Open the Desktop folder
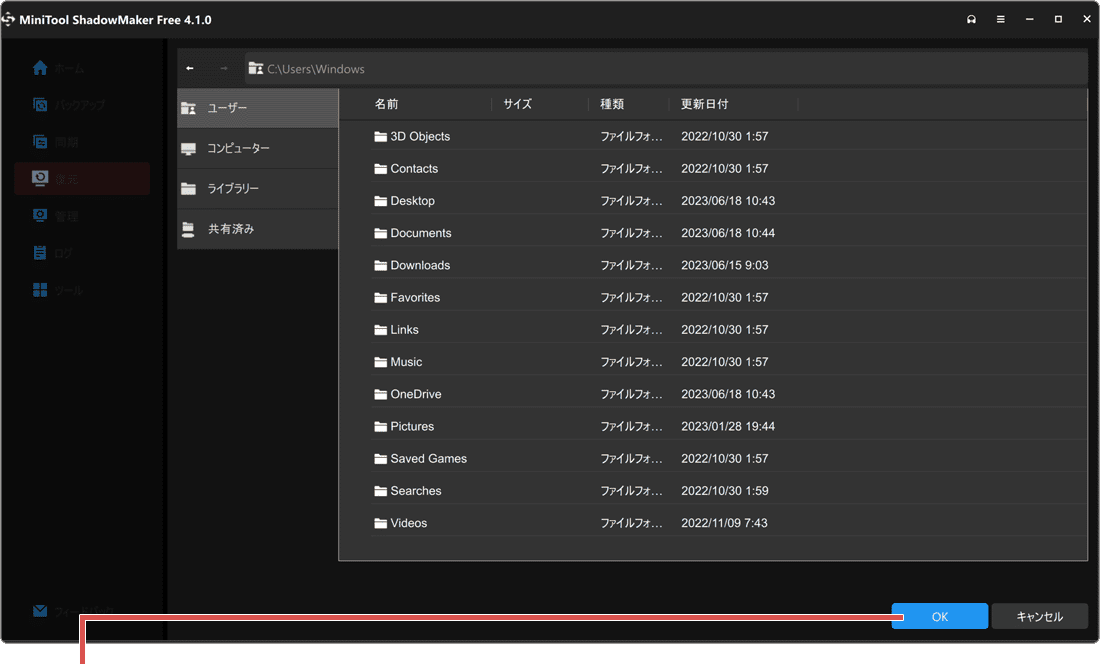Viewport: 1100px width, 664px height. pos(412,200)
